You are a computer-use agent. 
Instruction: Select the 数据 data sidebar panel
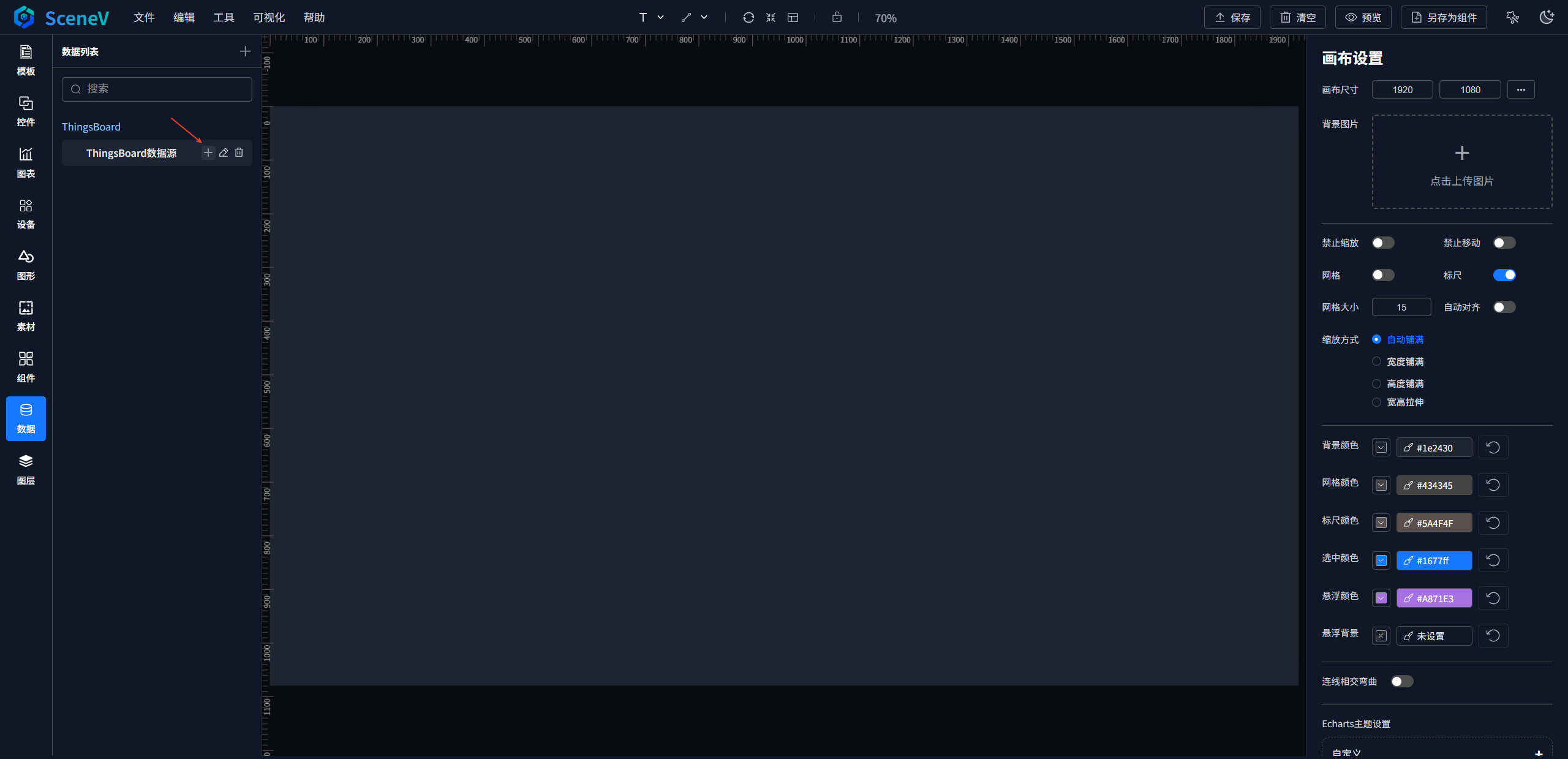coord(26,418)
